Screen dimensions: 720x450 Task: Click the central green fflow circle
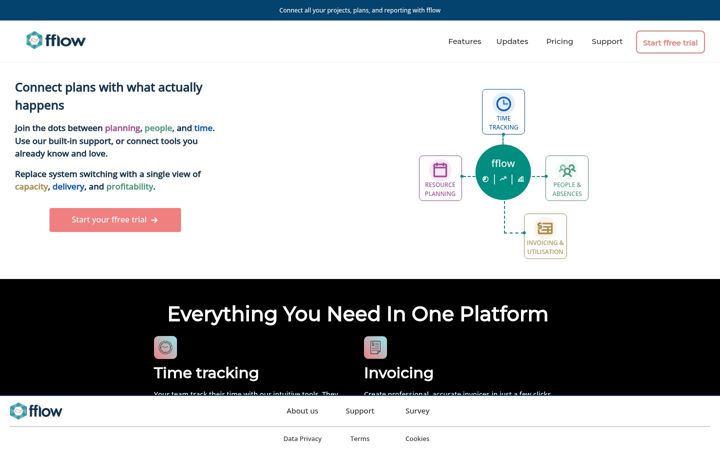(x=503, y=172)
